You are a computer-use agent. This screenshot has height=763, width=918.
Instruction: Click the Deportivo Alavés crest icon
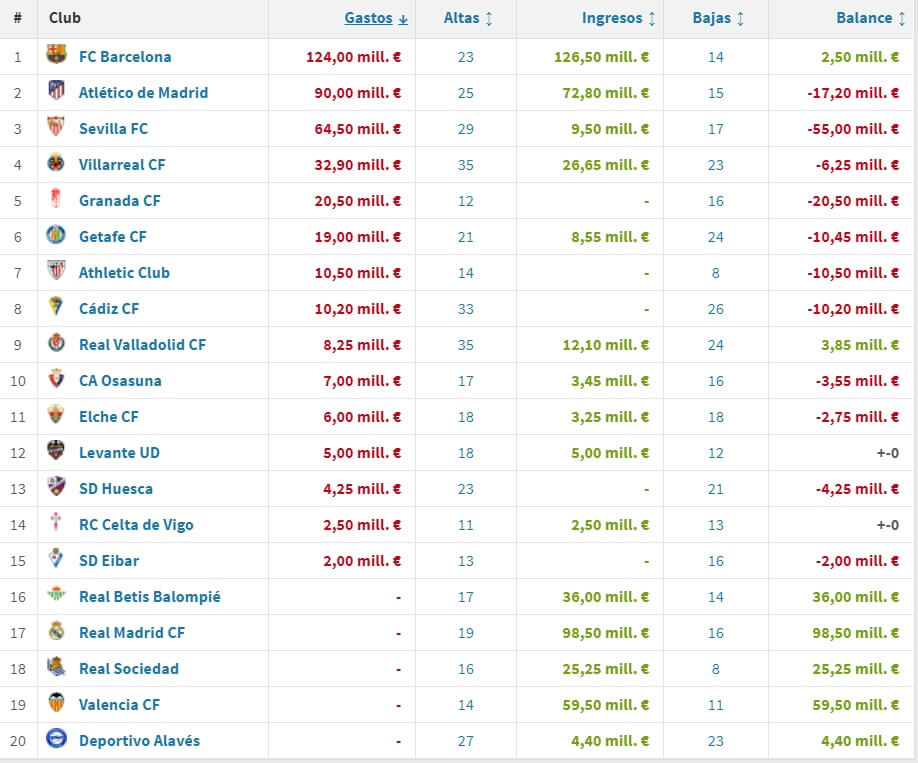tap(56, 738)
